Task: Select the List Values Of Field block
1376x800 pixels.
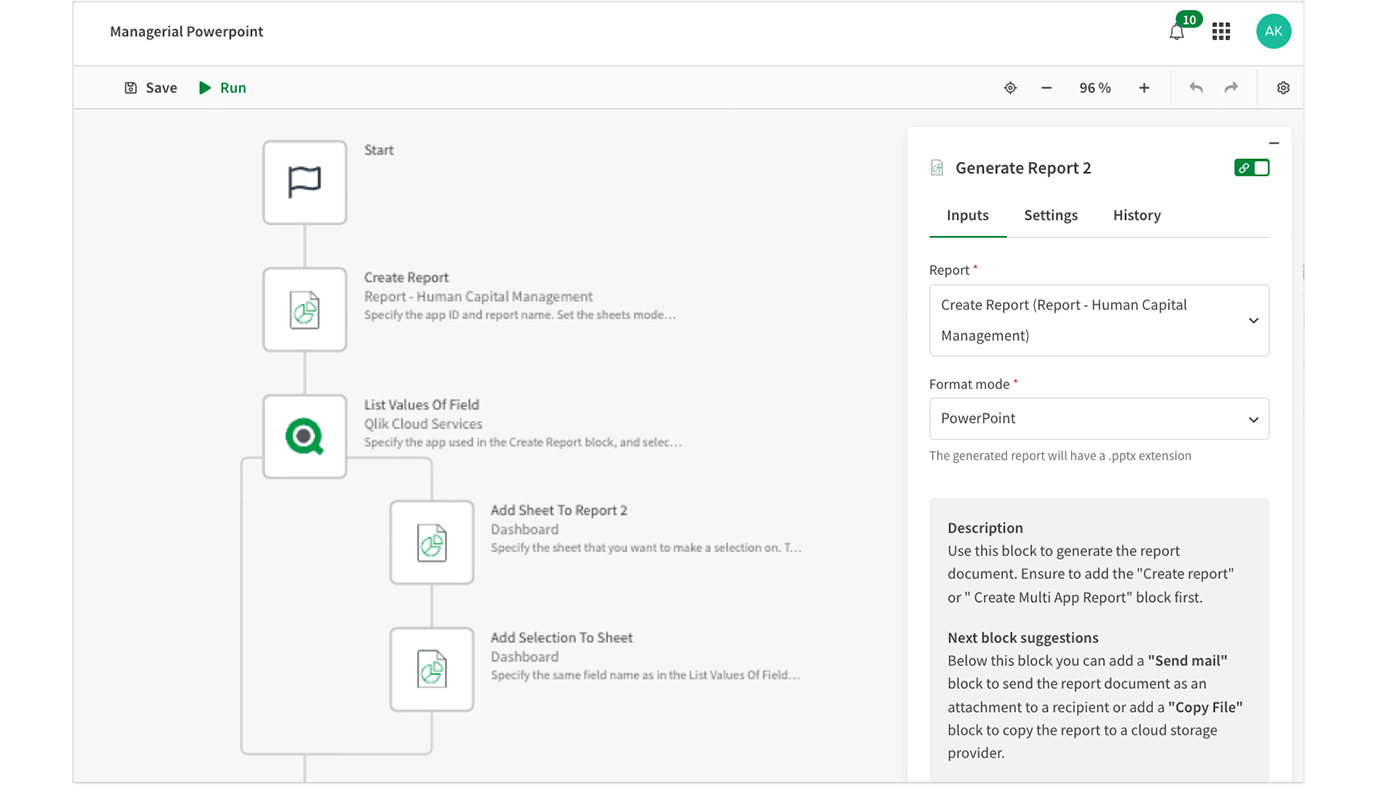Action: coord(305,437)
